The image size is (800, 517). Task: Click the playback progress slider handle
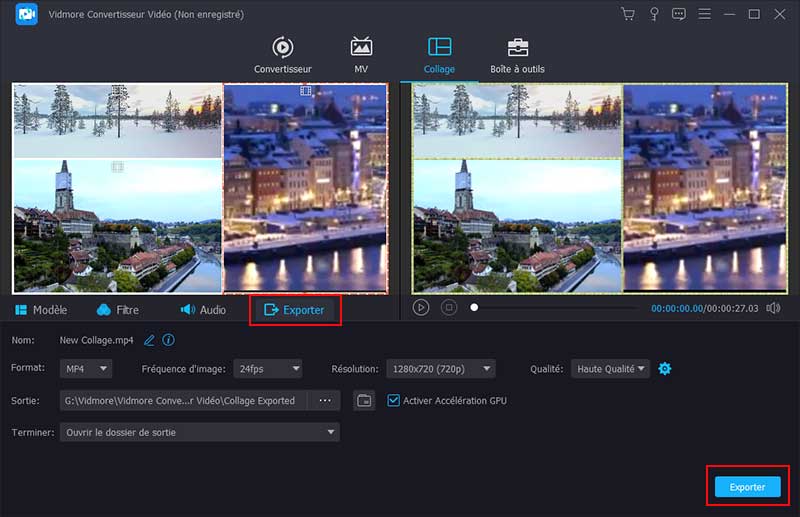[x=474, y=308]
